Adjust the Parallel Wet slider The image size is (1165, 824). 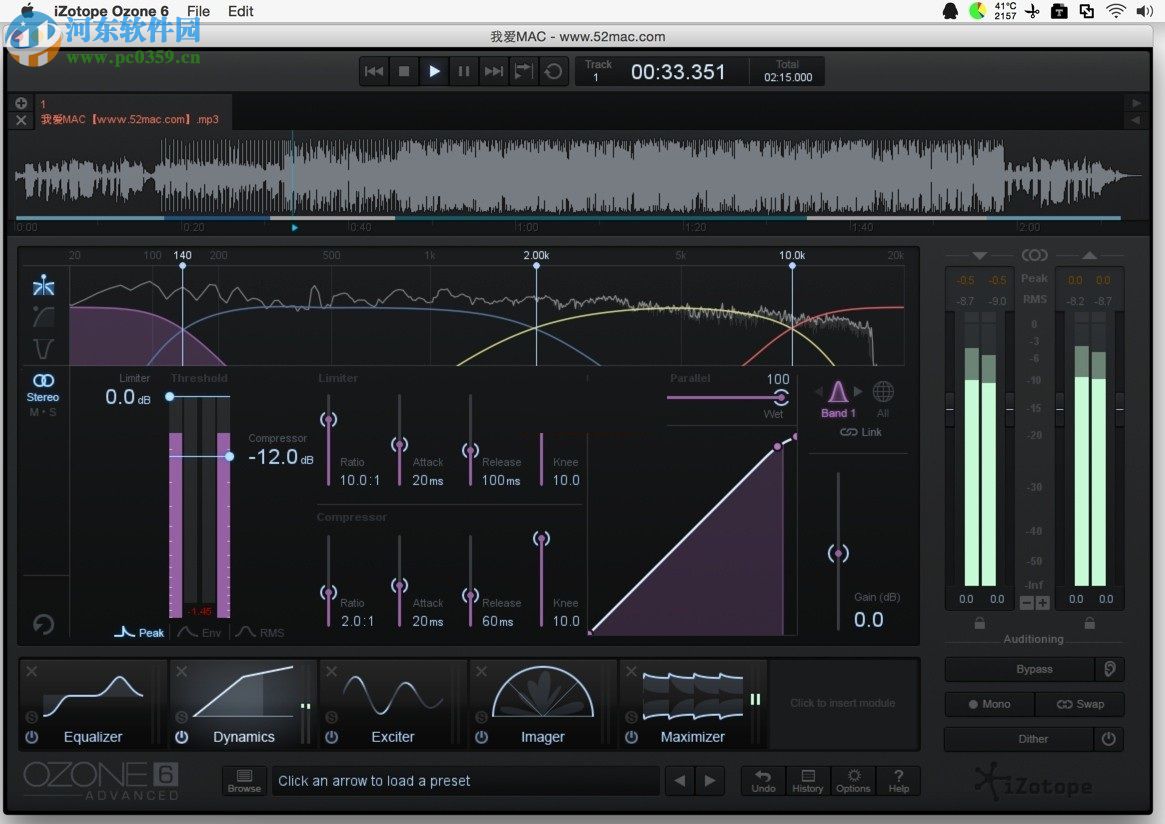tap(781, 398)
